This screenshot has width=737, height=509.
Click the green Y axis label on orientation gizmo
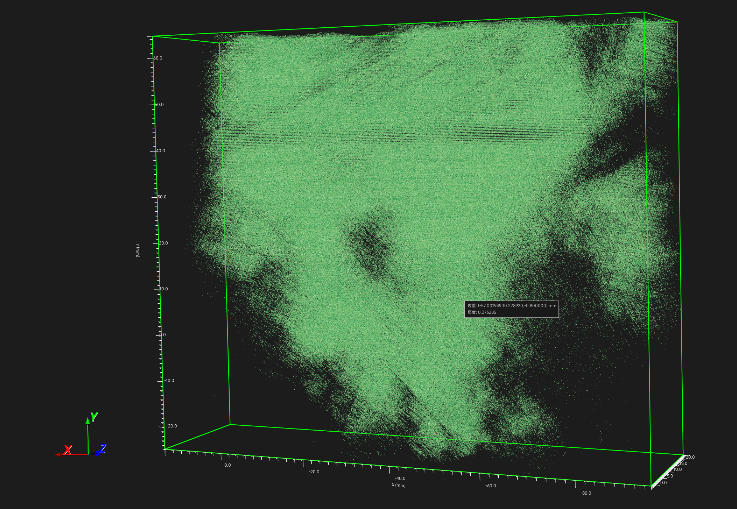tap(94, 417)
